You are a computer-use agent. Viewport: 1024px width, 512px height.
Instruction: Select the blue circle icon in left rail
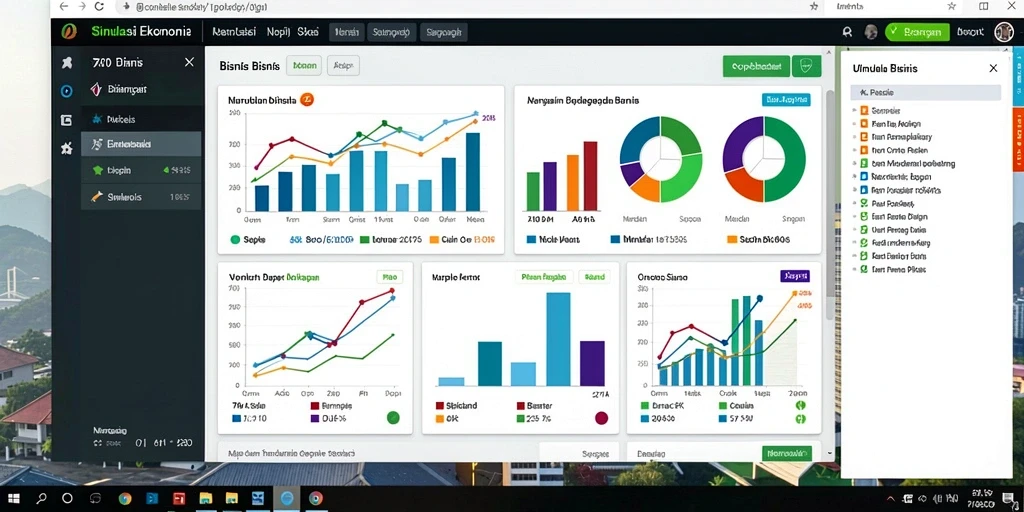tap(67, 91)
